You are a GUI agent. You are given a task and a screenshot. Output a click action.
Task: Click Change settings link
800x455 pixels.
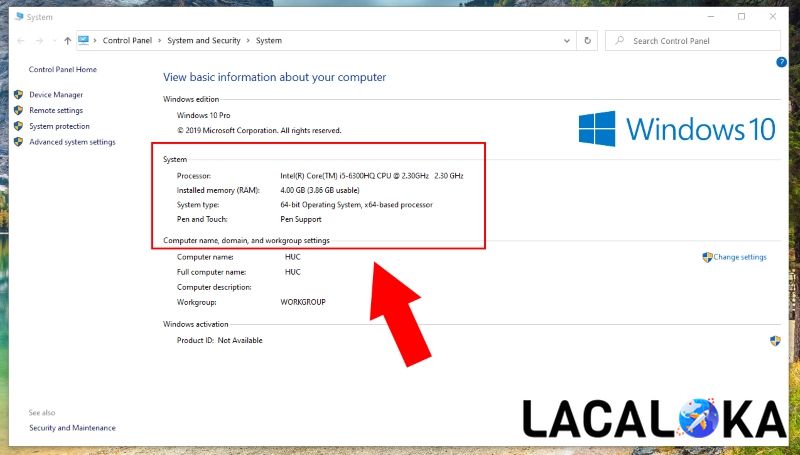740,257
